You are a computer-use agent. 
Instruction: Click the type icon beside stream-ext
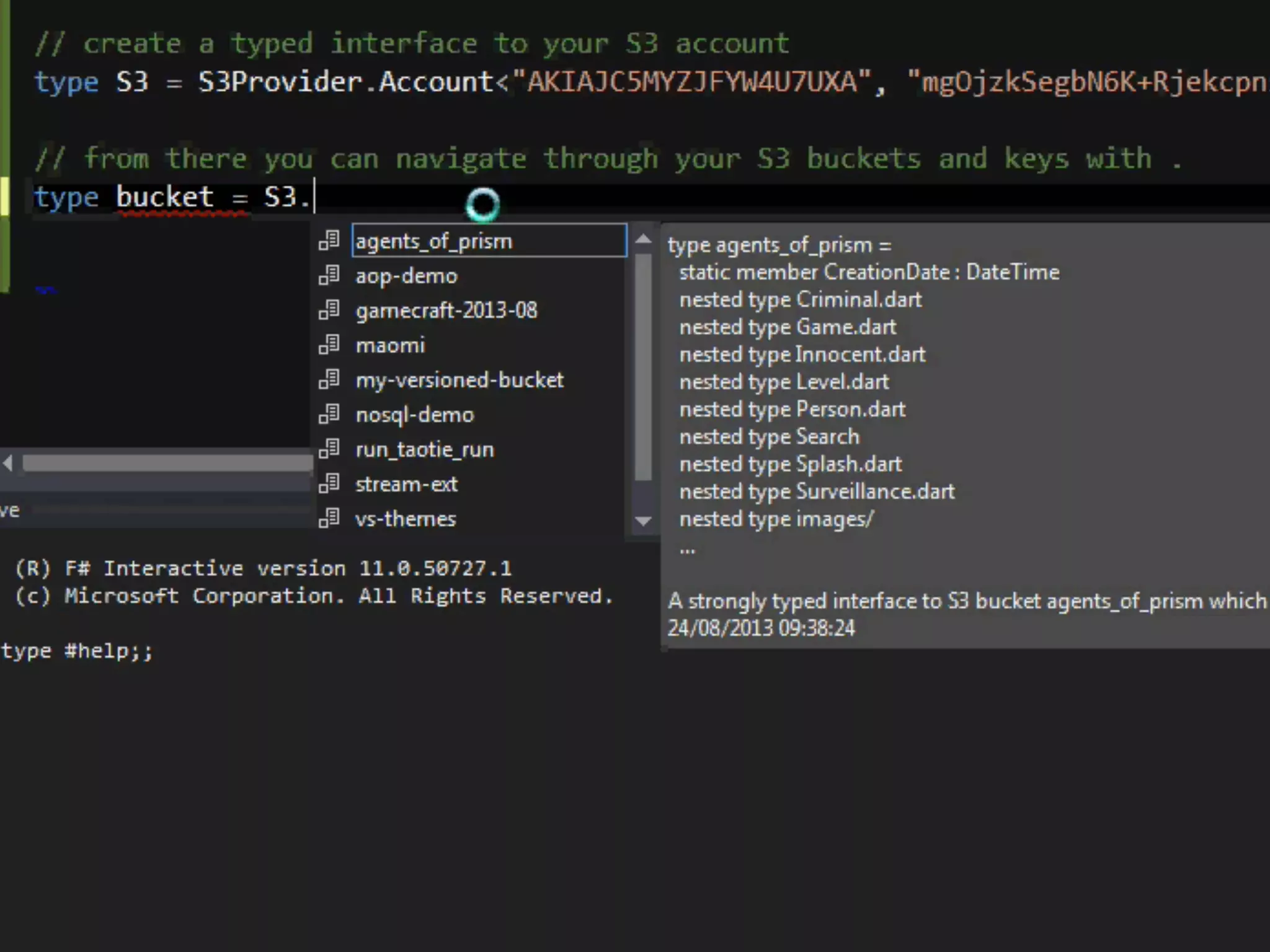point(329,483)
